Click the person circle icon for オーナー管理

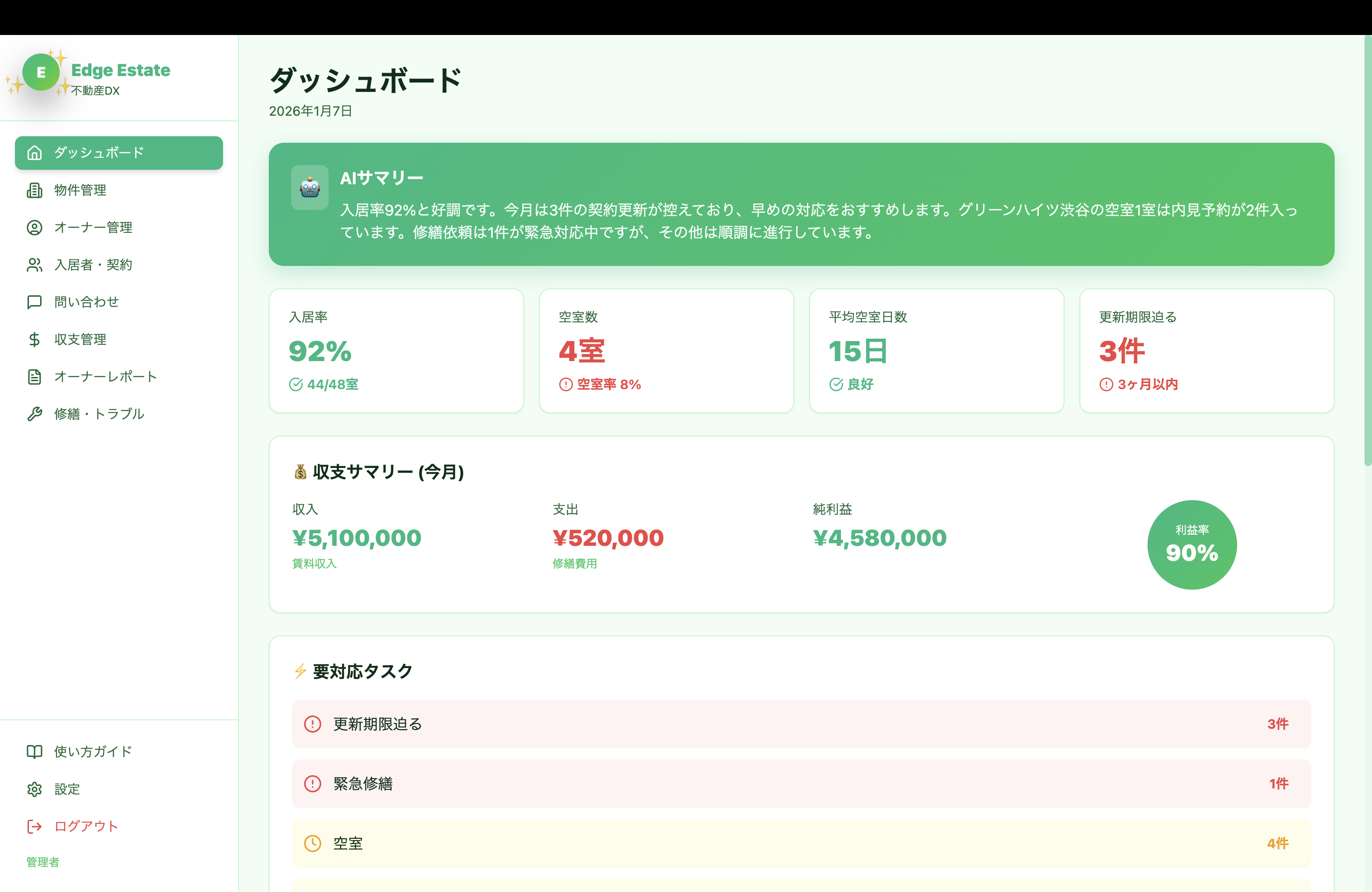click(35, 228)
